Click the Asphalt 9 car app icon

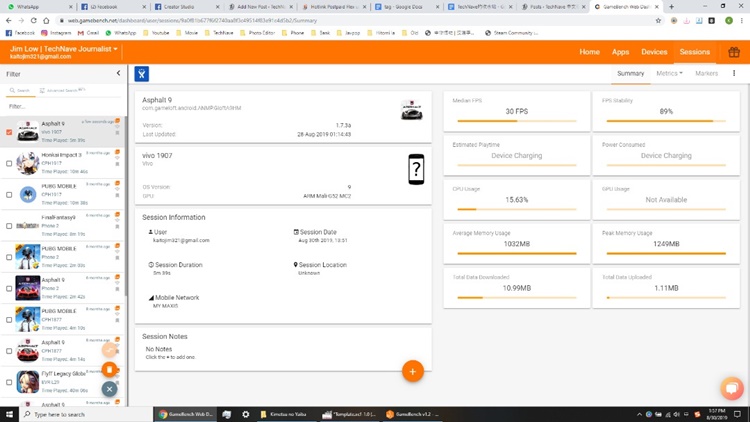click(x=411, y=110)
